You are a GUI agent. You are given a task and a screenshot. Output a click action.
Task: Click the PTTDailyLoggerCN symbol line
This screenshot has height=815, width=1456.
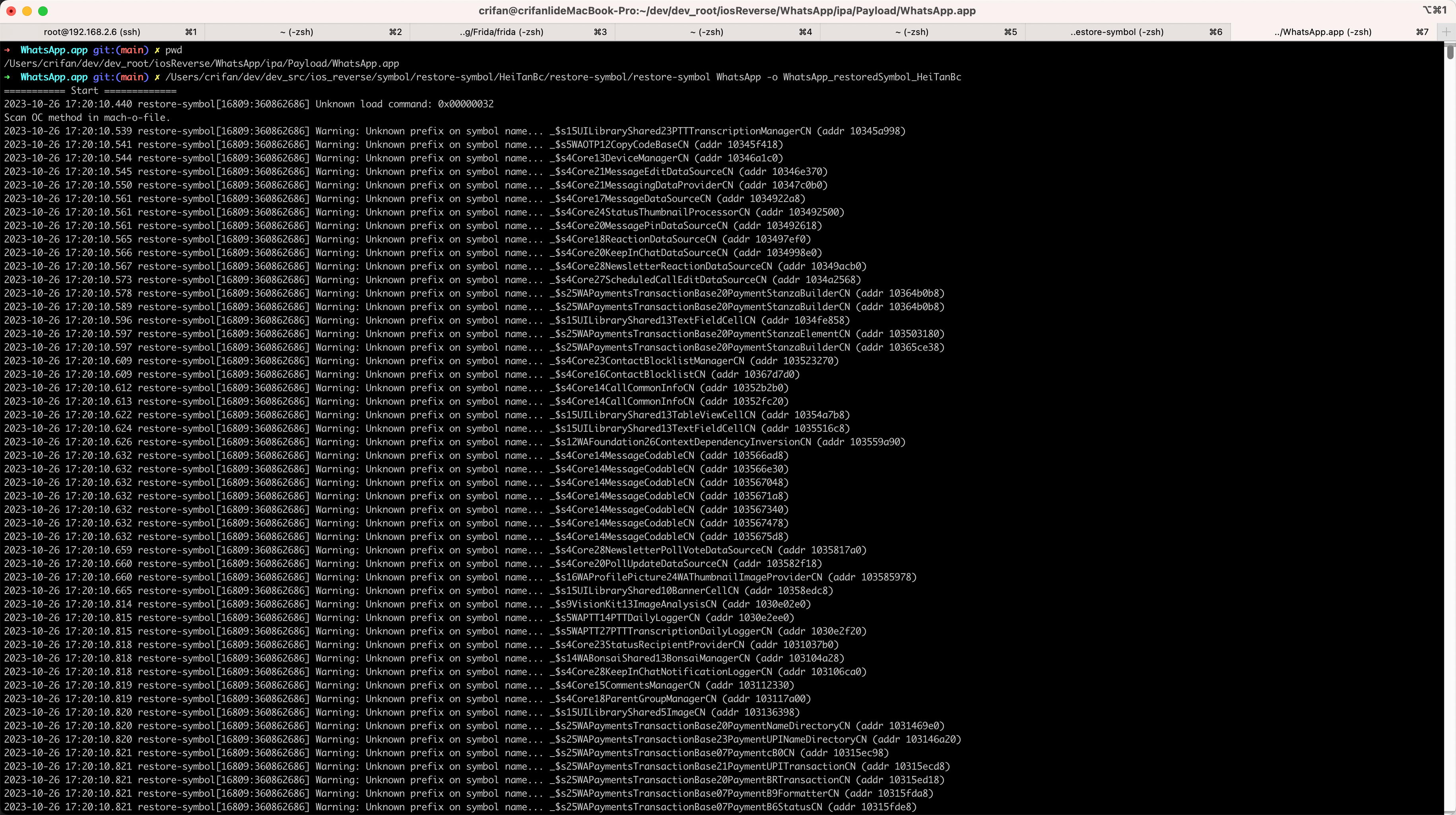[399, 618]
